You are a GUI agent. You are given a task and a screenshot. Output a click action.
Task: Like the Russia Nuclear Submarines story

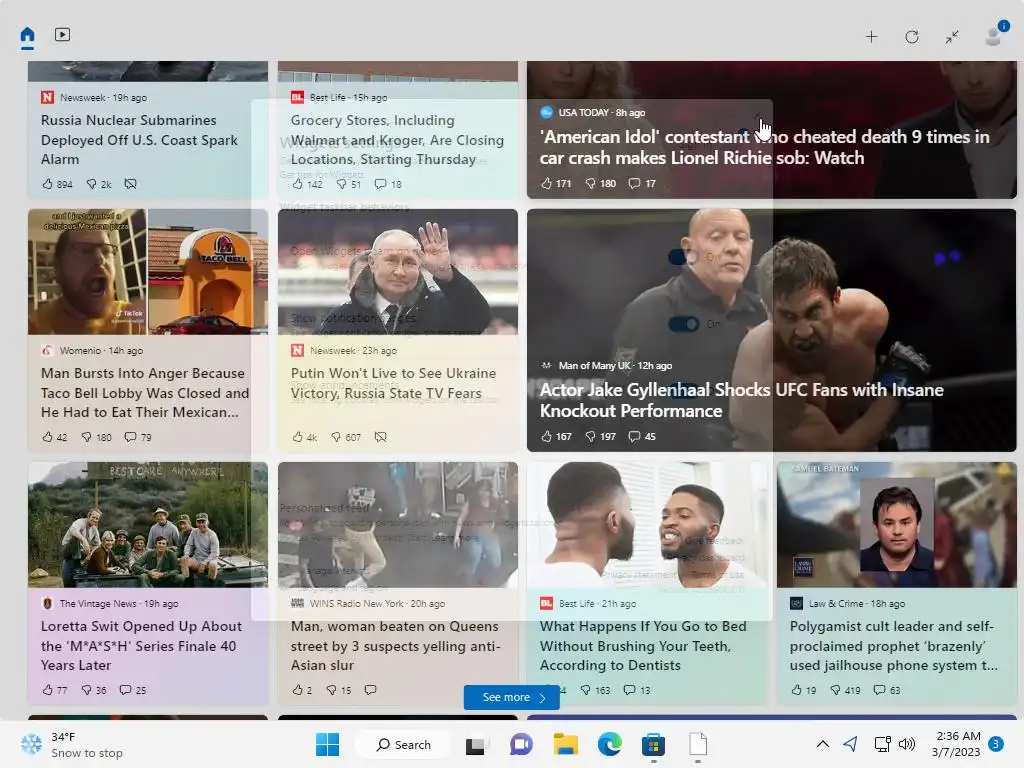57,184
